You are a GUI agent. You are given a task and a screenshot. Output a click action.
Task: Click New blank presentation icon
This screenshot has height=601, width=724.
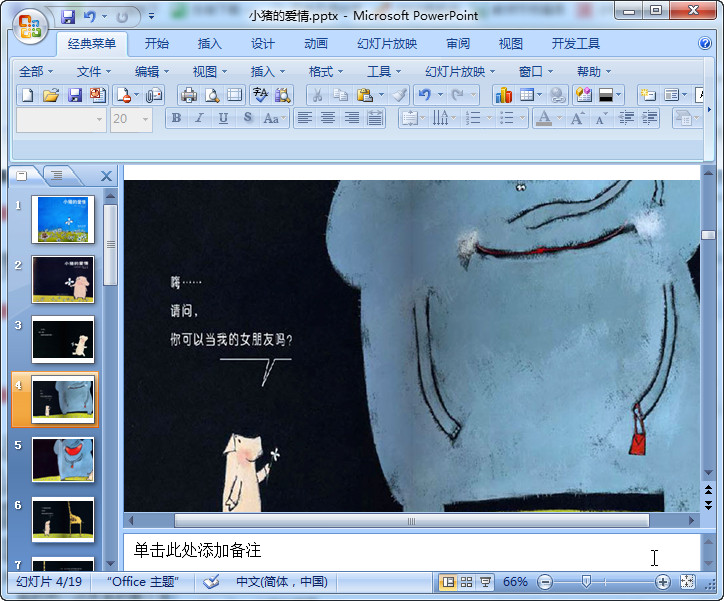[28, 95]
